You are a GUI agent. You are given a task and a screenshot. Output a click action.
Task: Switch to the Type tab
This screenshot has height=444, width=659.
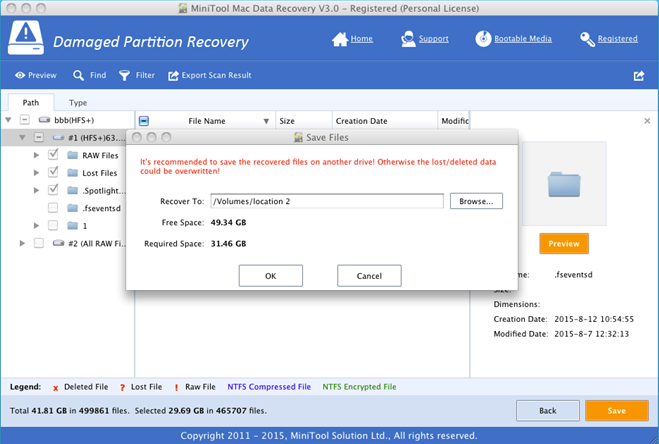pyautogui.click(x=78, y=103)
